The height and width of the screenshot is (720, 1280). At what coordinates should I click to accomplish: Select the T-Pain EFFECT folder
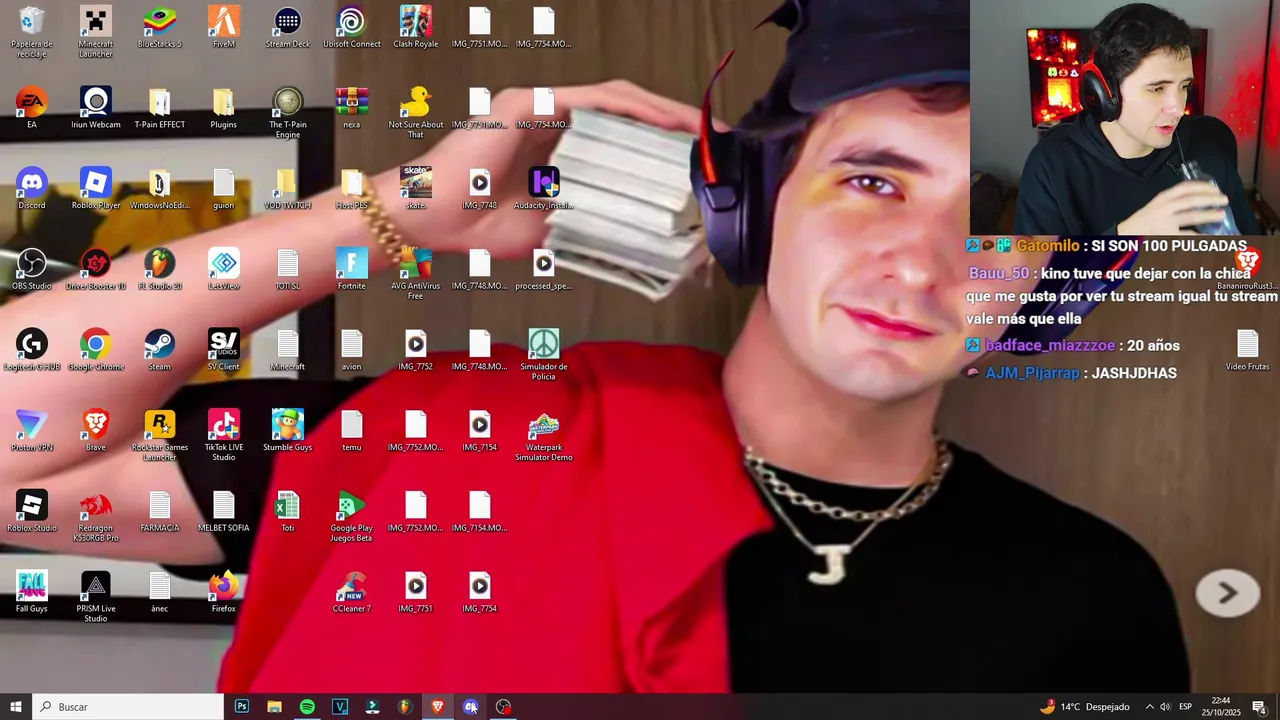point(160,108)
